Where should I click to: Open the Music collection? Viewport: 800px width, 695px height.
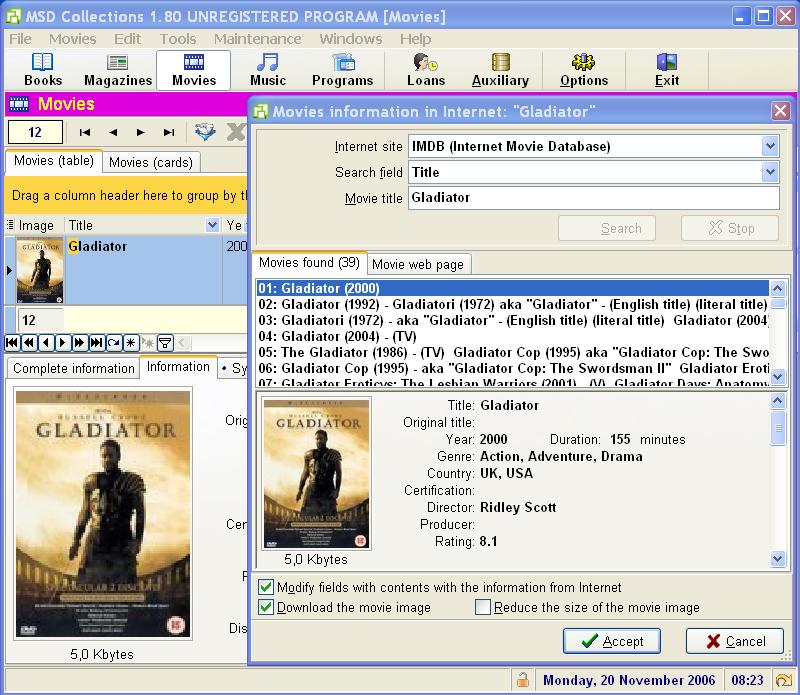pos(266,69)
